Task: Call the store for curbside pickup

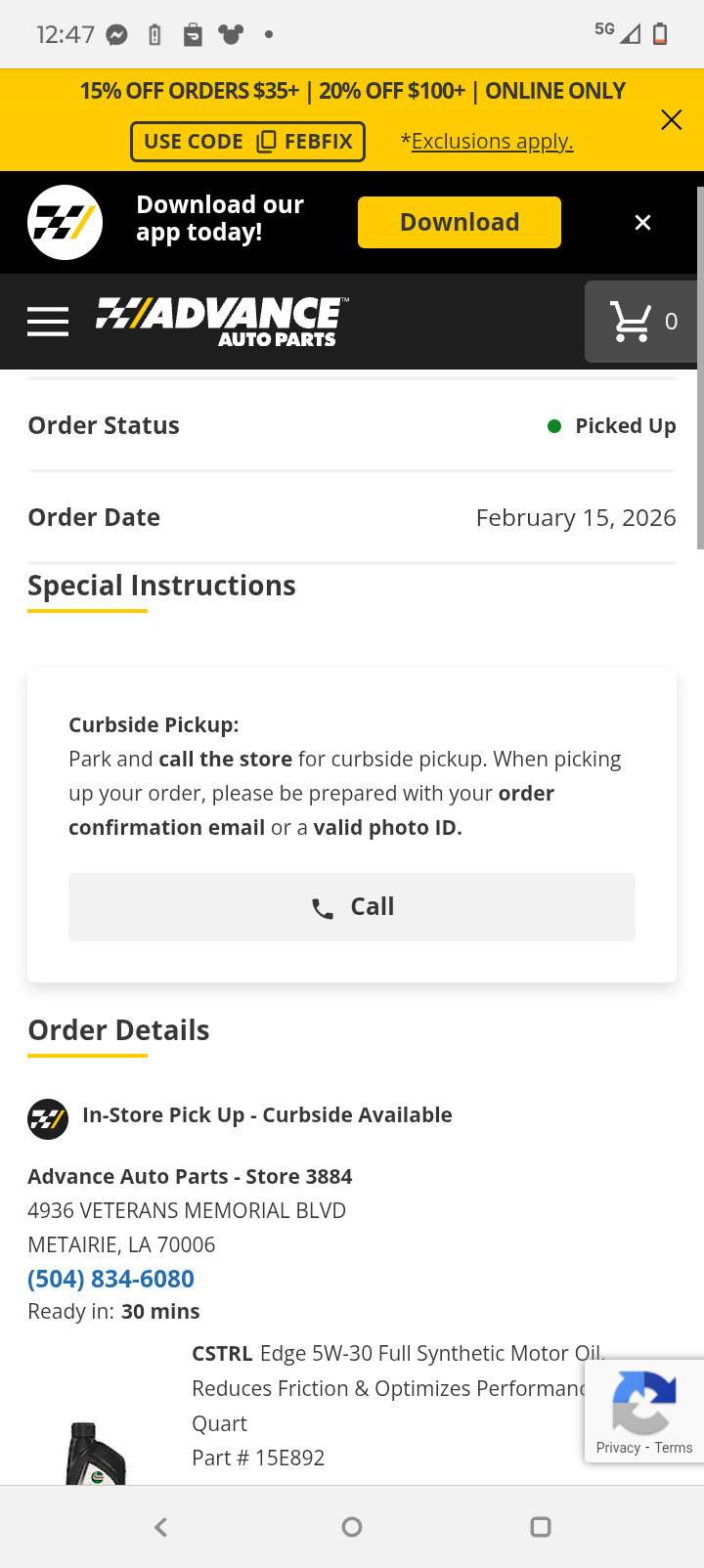Action: 352,907
